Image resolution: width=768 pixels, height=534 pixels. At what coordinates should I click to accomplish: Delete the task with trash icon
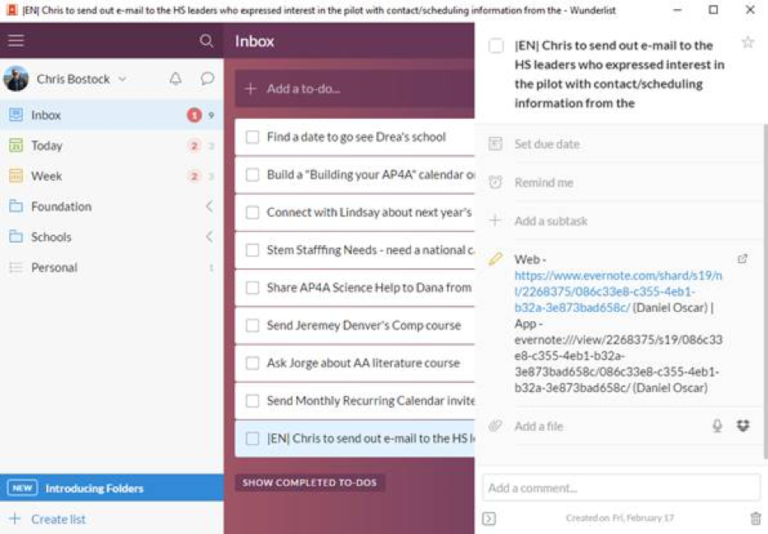(756, 518)
